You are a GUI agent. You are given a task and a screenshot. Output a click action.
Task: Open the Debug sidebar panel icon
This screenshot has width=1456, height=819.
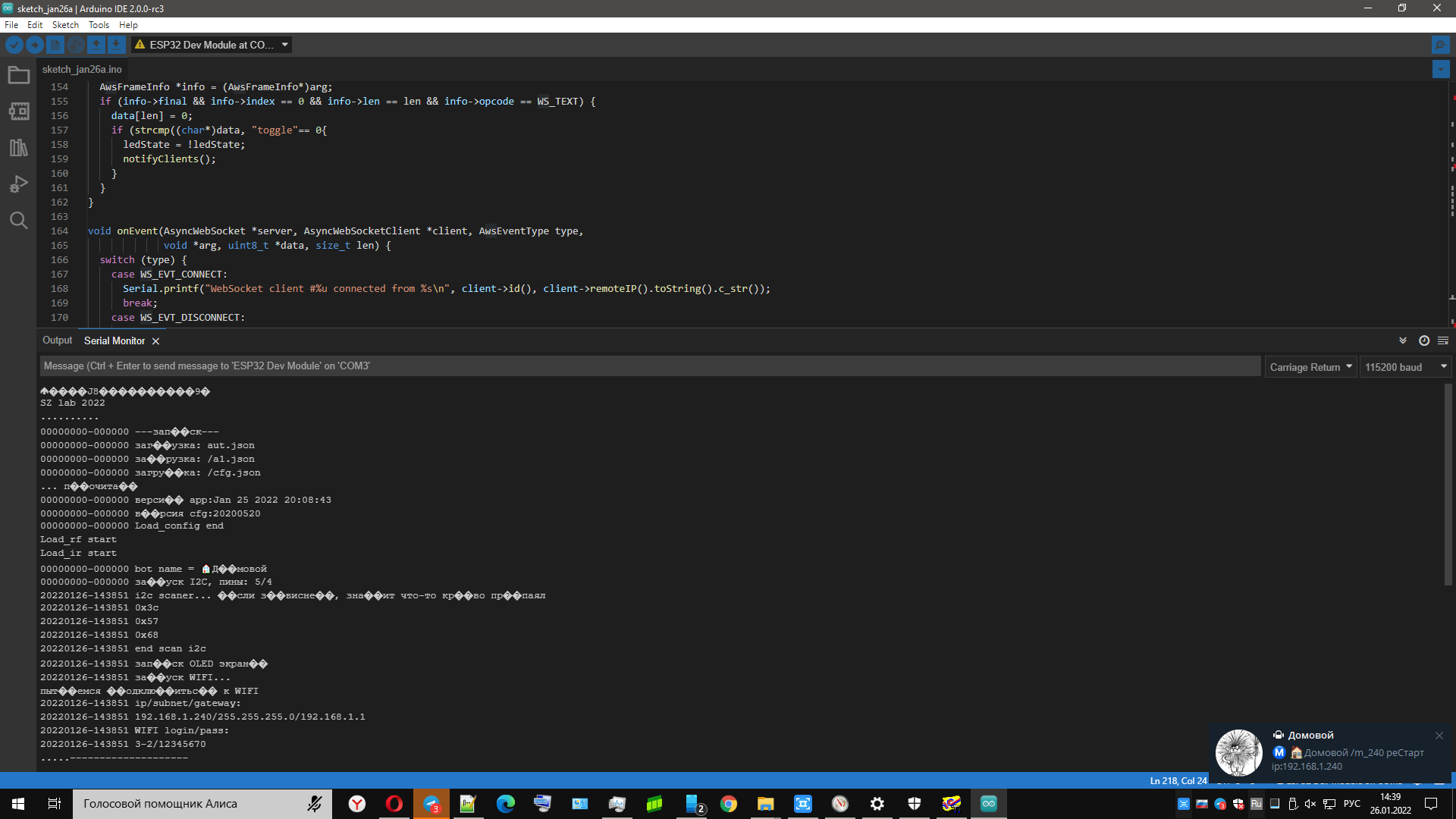pyautogui.click(x=18, y=184)
